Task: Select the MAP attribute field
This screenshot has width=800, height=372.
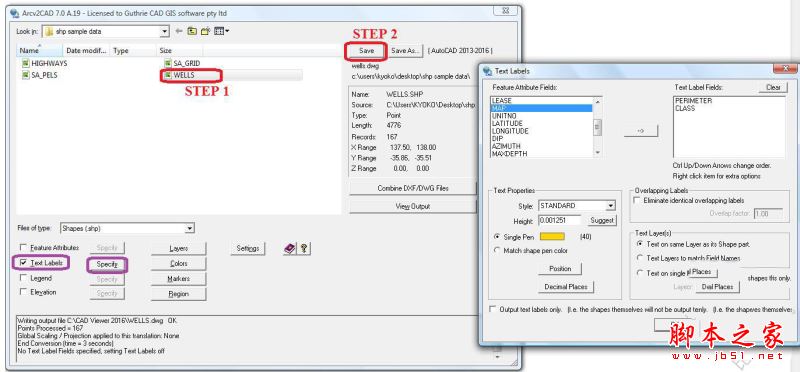Action: (541, 108)
